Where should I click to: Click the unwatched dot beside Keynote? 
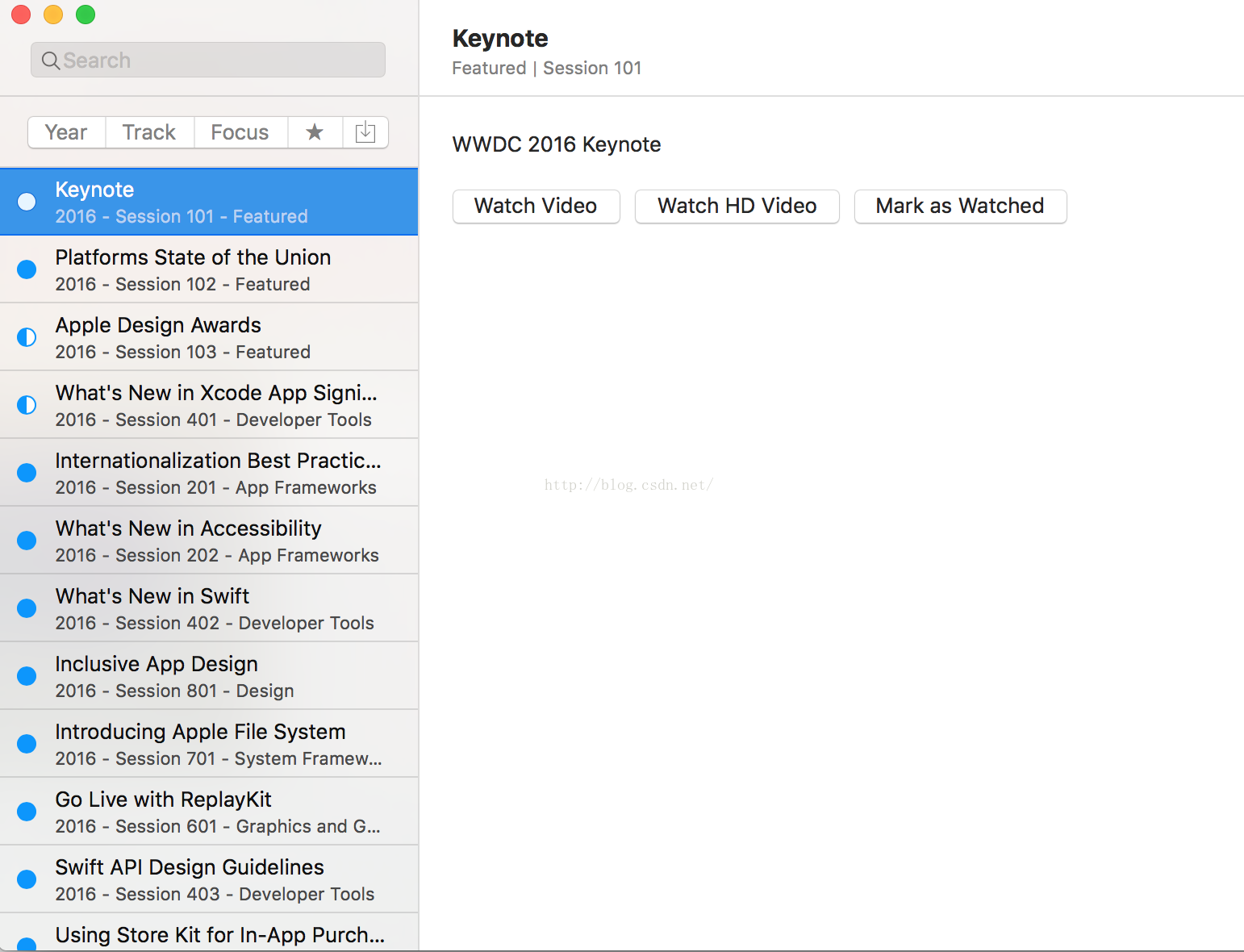pos(27,202)
